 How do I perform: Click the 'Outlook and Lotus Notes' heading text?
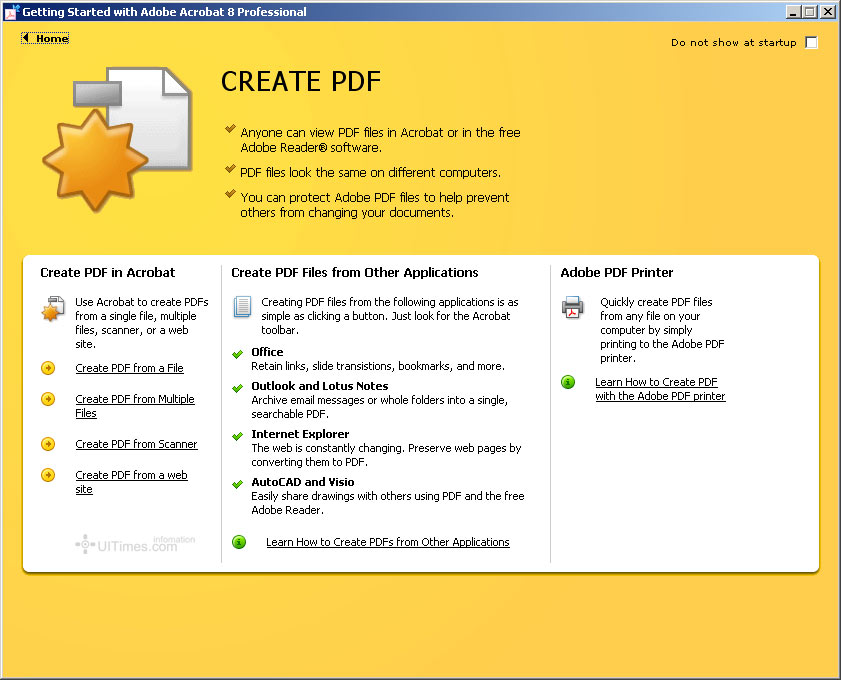320,386
